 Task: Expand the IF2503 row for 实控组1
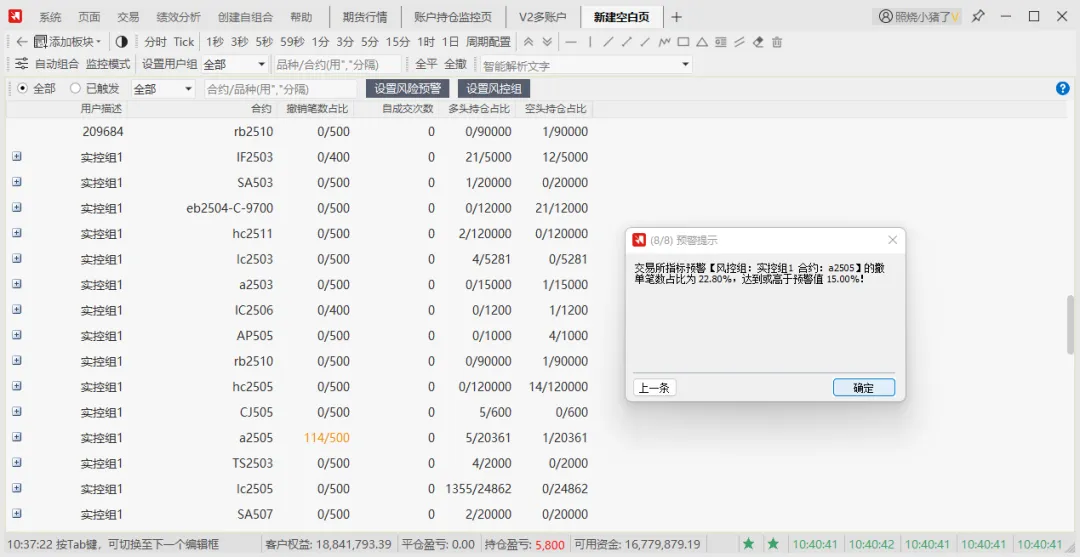click(x=17, y=157)
